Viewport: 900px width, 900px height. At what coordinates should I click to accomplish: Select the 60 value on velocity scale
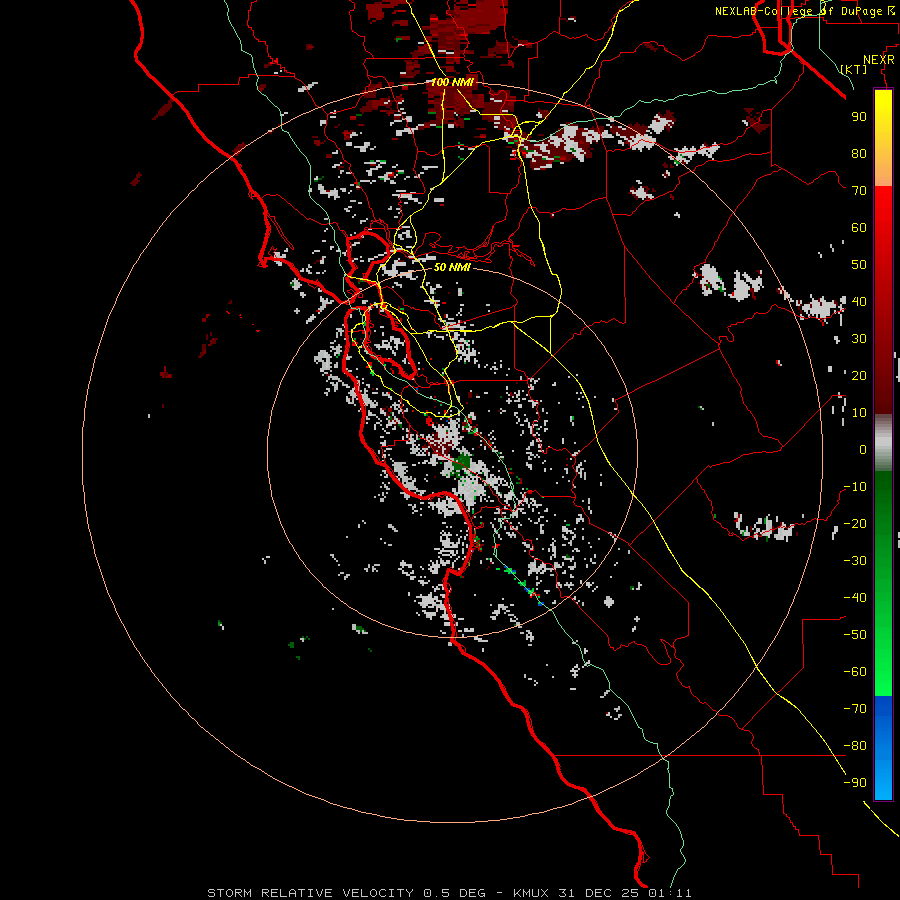pyautogui.click(x=859, y=227)
